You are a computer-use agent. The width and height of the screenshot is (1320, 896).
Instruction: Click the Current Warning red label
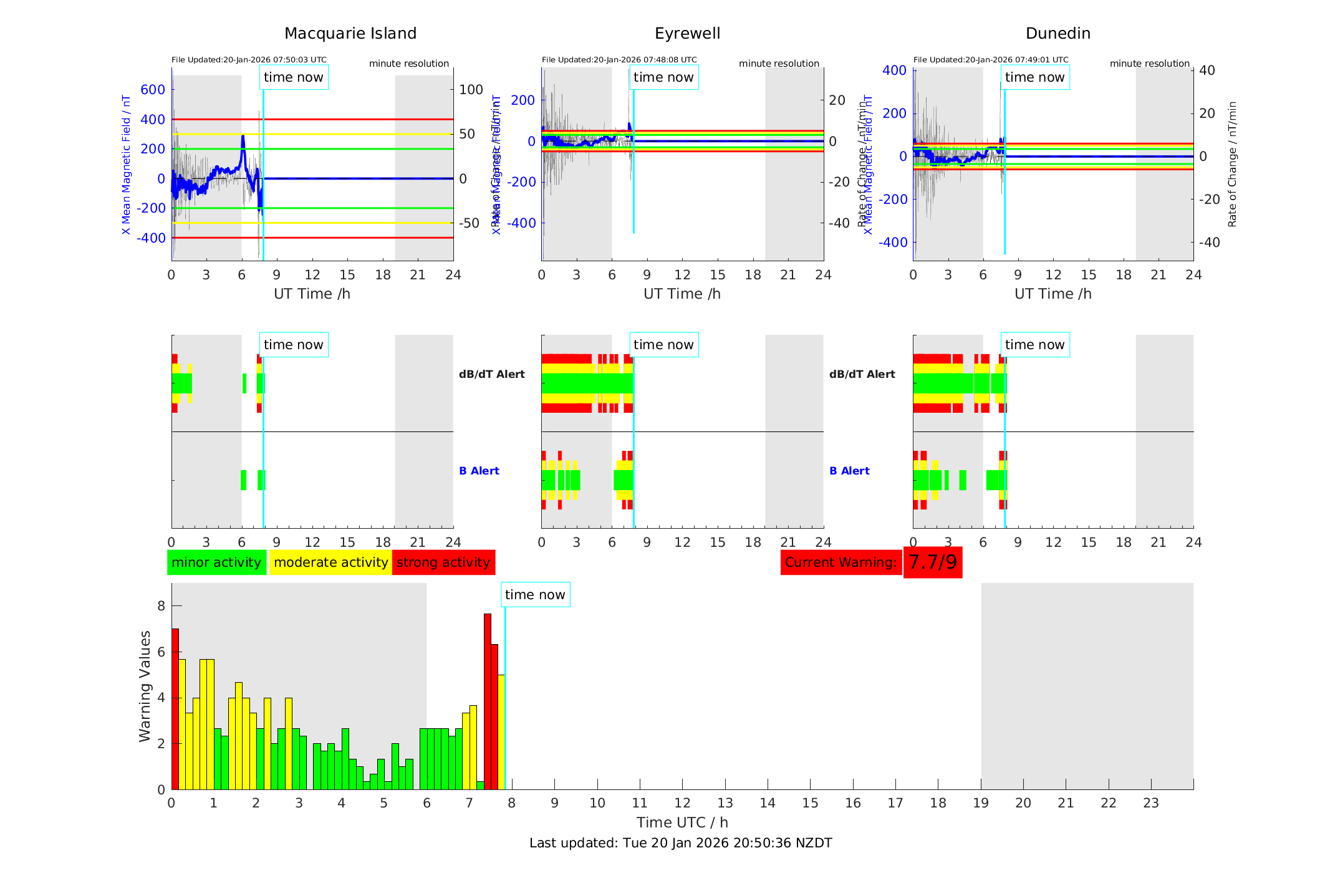[841, 562]
